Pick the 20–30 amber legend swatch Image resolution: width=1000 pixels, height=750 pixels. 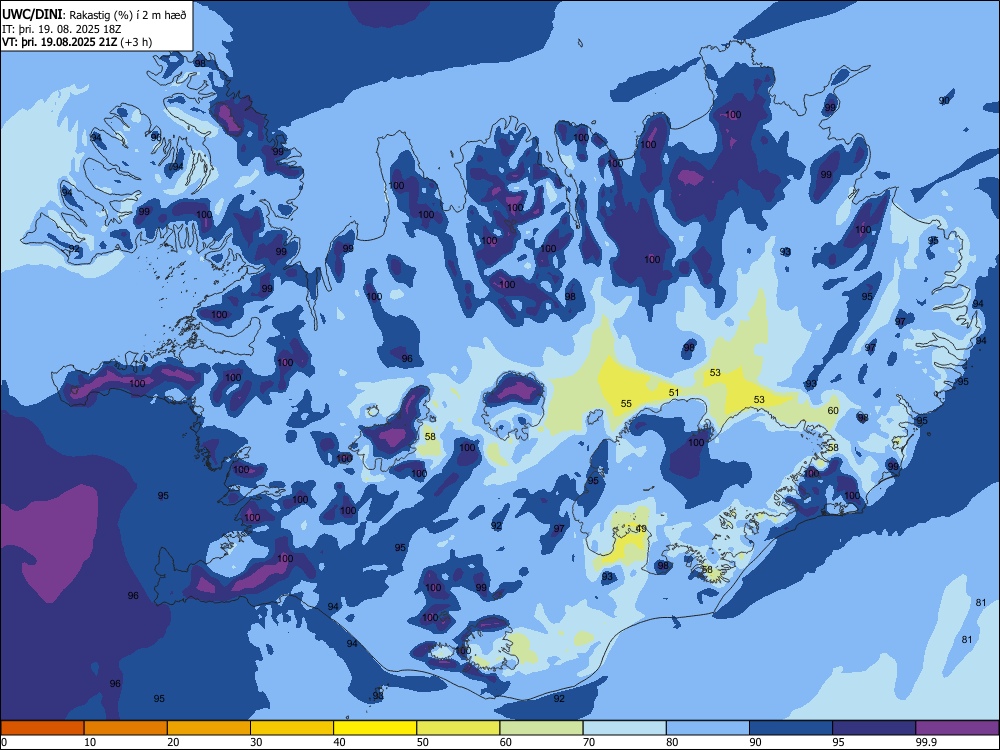point(209,728)
